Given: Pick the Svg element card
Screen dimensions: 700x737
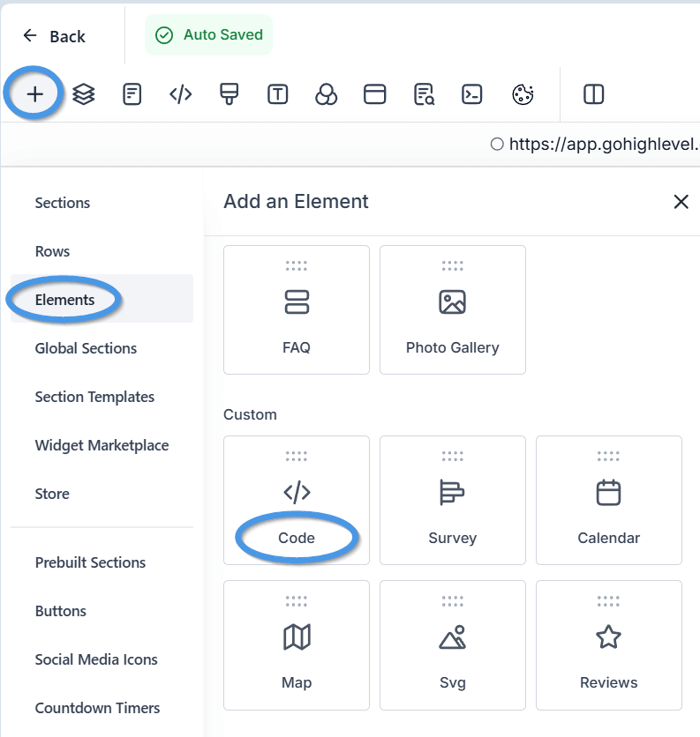Looking at the screenshot, I should [x=452, y=645].
